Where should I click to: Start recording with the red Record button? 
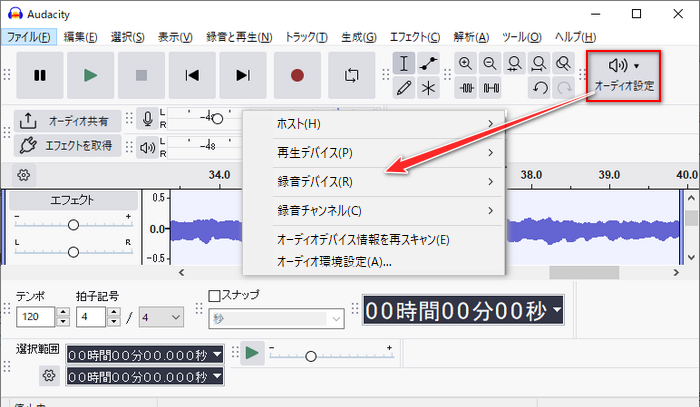coord(297,75)
